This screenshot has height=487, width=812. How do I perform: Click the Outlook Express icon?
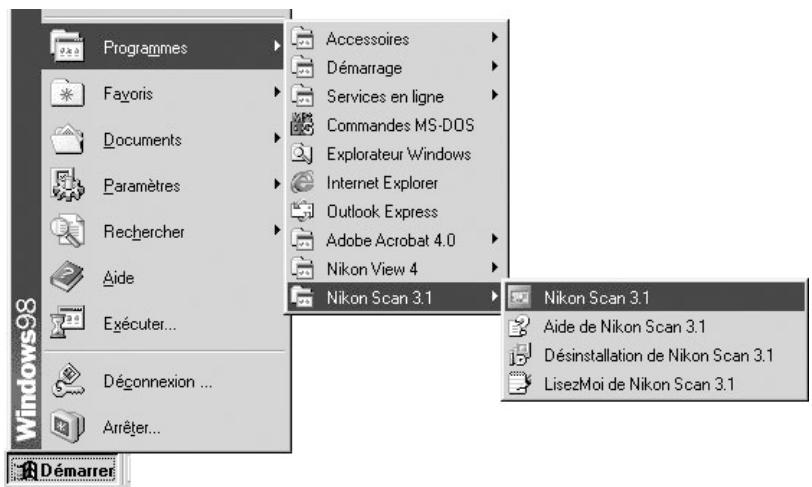302,211
